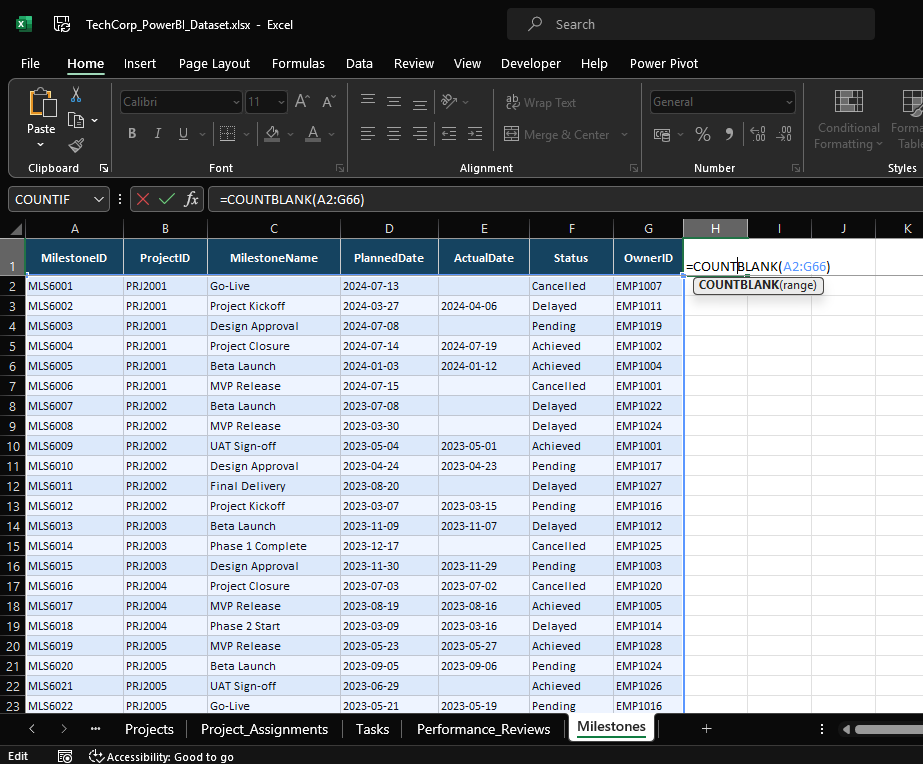Viewport: 923px width, 764px height.
Task: Apply top align to cells
Action: click(368, 102)
